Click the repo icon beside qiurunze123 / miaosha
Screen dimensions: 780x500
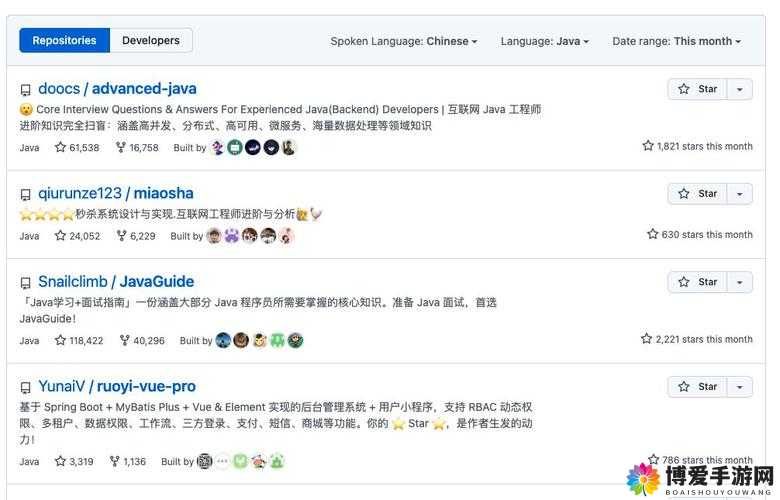tap(25, 195)
